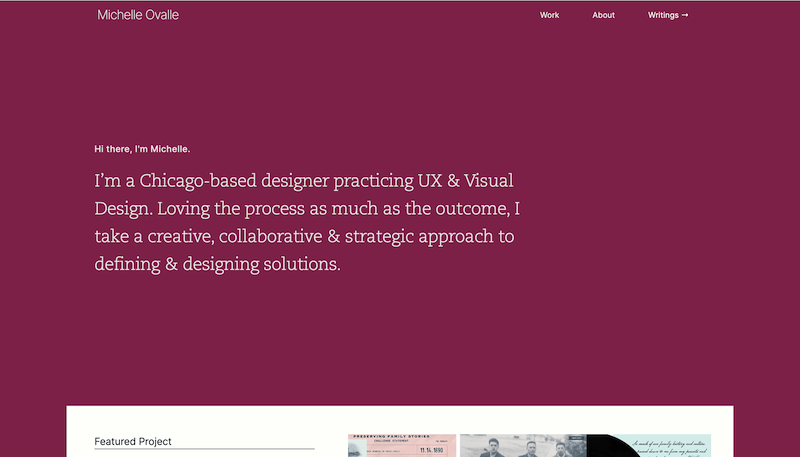Go to the About page

[x=603, y=15]
